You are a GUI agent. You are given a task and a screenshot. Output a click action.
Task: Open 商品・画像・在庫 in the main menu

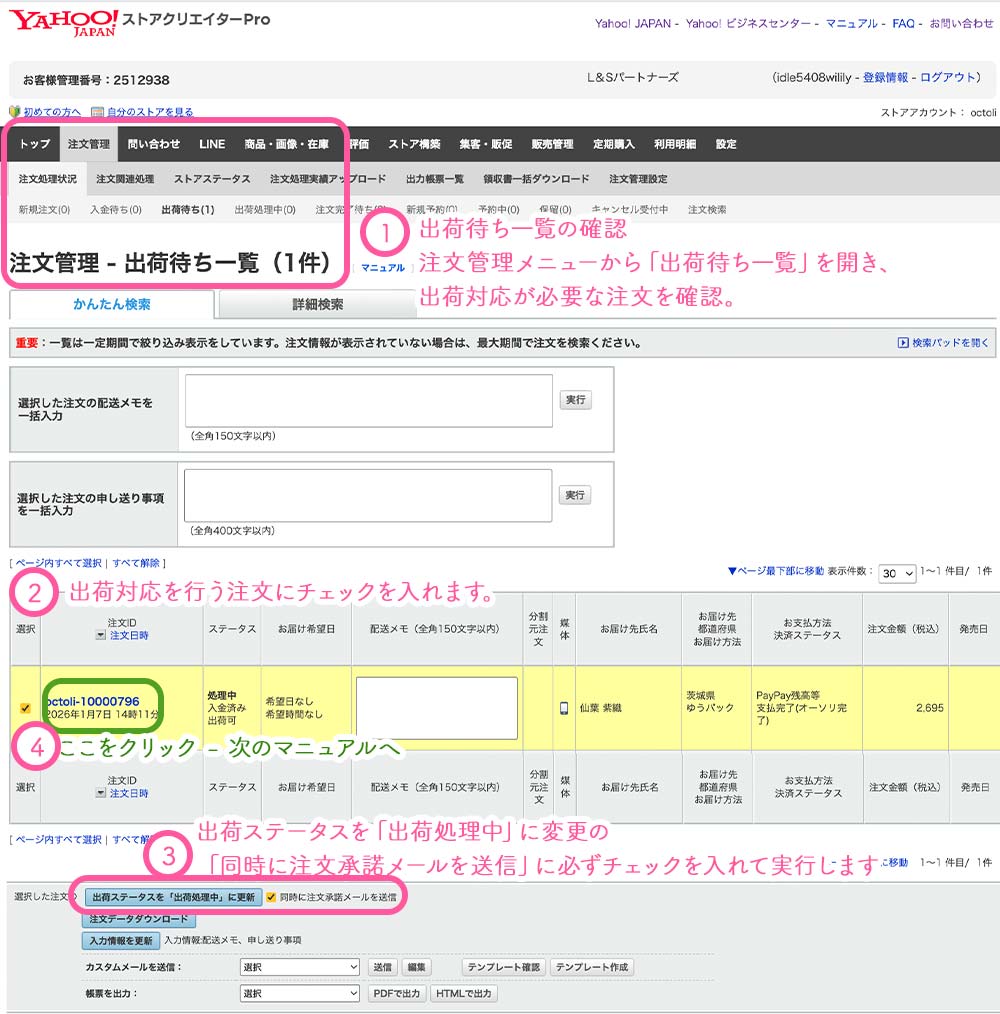coord(286,144)
